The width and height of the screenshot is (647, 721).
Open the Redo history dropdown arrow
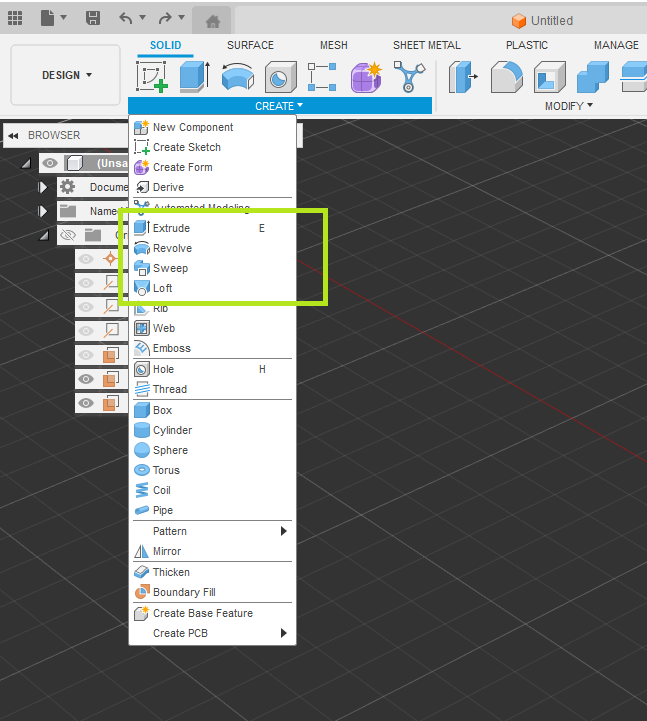coord(182,17)
